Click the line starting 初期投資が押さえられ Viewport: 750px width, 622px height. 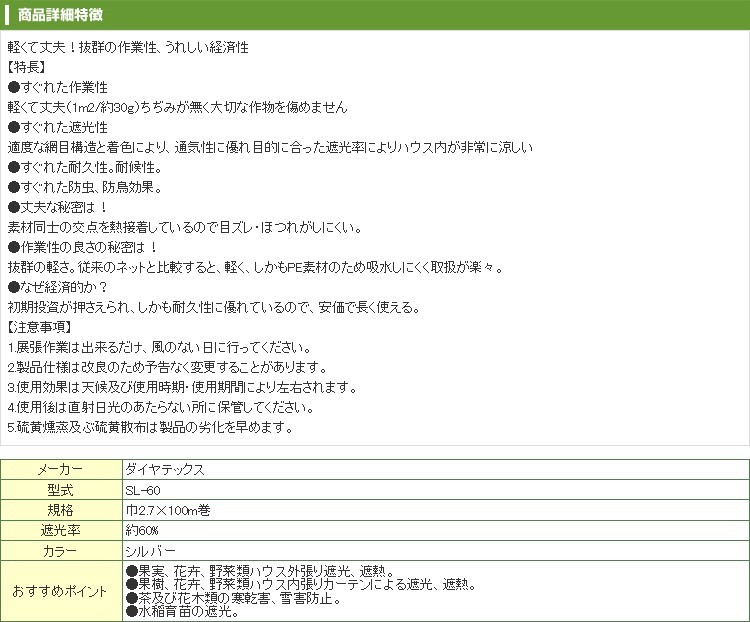click(214, 308)
